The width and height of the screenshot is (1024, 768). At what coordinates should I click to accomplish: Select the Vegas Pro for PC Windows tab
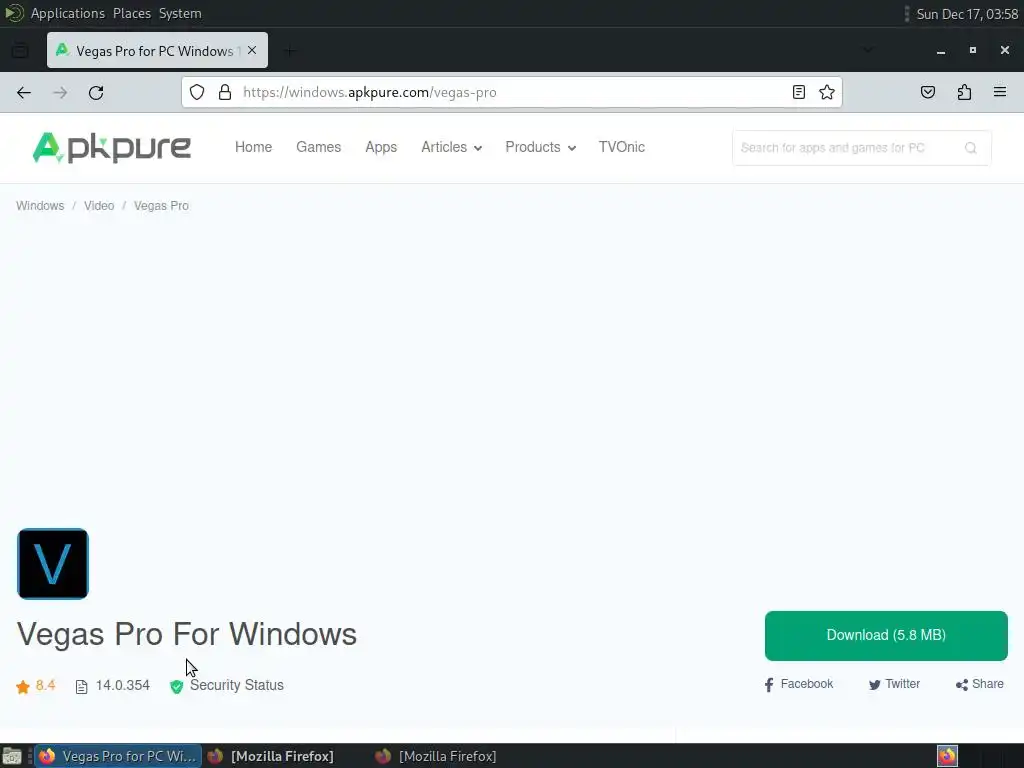coord(157,50)
